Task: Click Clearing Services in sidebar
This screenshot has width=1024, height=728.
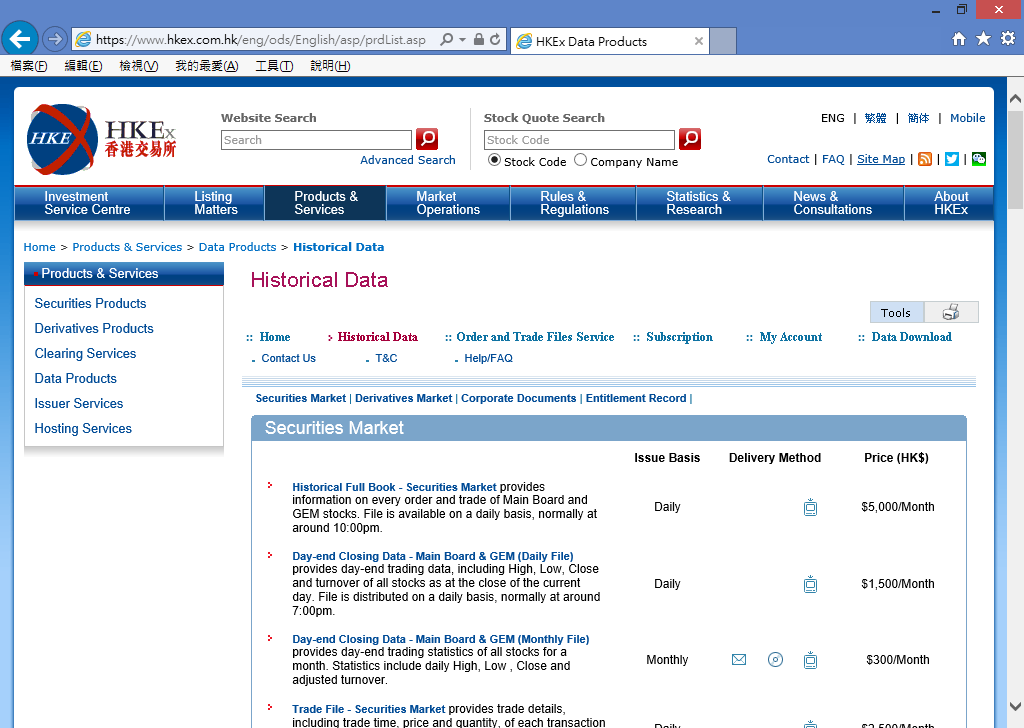Action: click(x=86, y=353)
